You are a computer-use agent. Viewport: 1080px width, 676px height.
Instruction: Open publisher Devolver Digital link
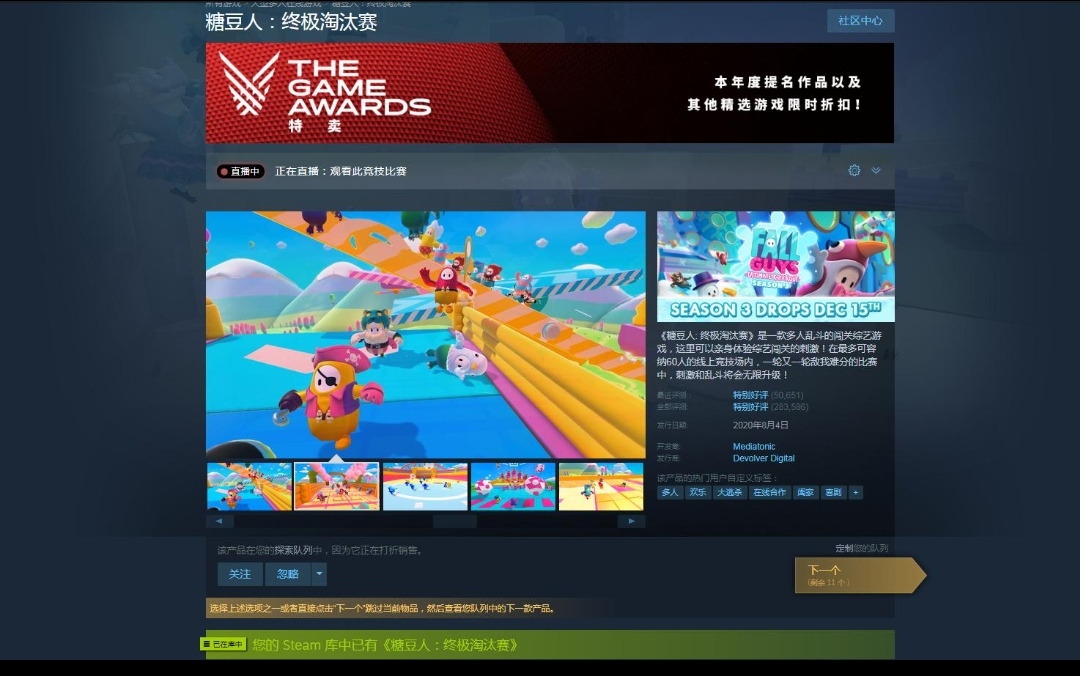coord(763,458)
